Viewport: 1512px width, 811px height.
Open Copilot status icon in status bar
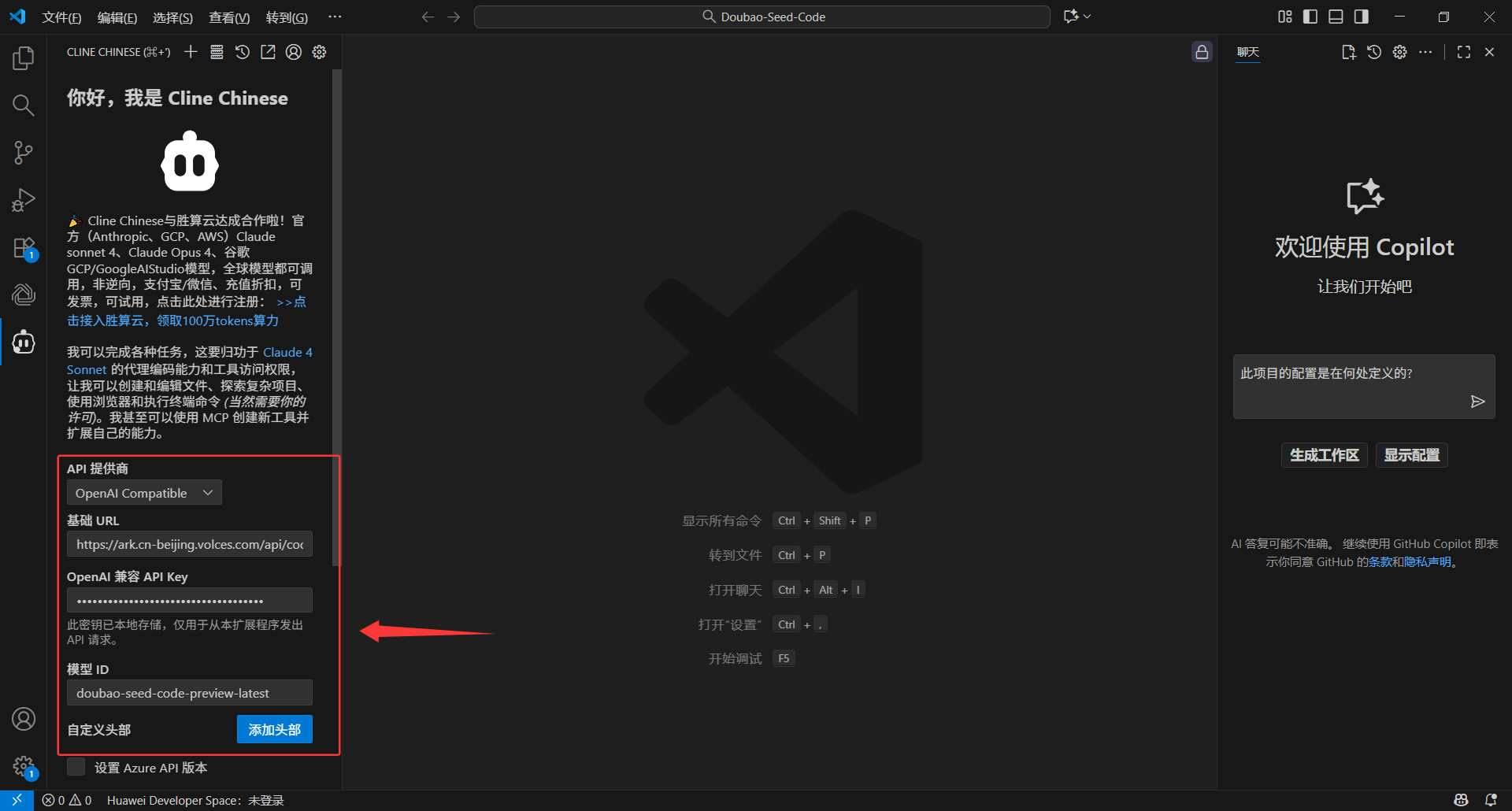click(1461, 800)
